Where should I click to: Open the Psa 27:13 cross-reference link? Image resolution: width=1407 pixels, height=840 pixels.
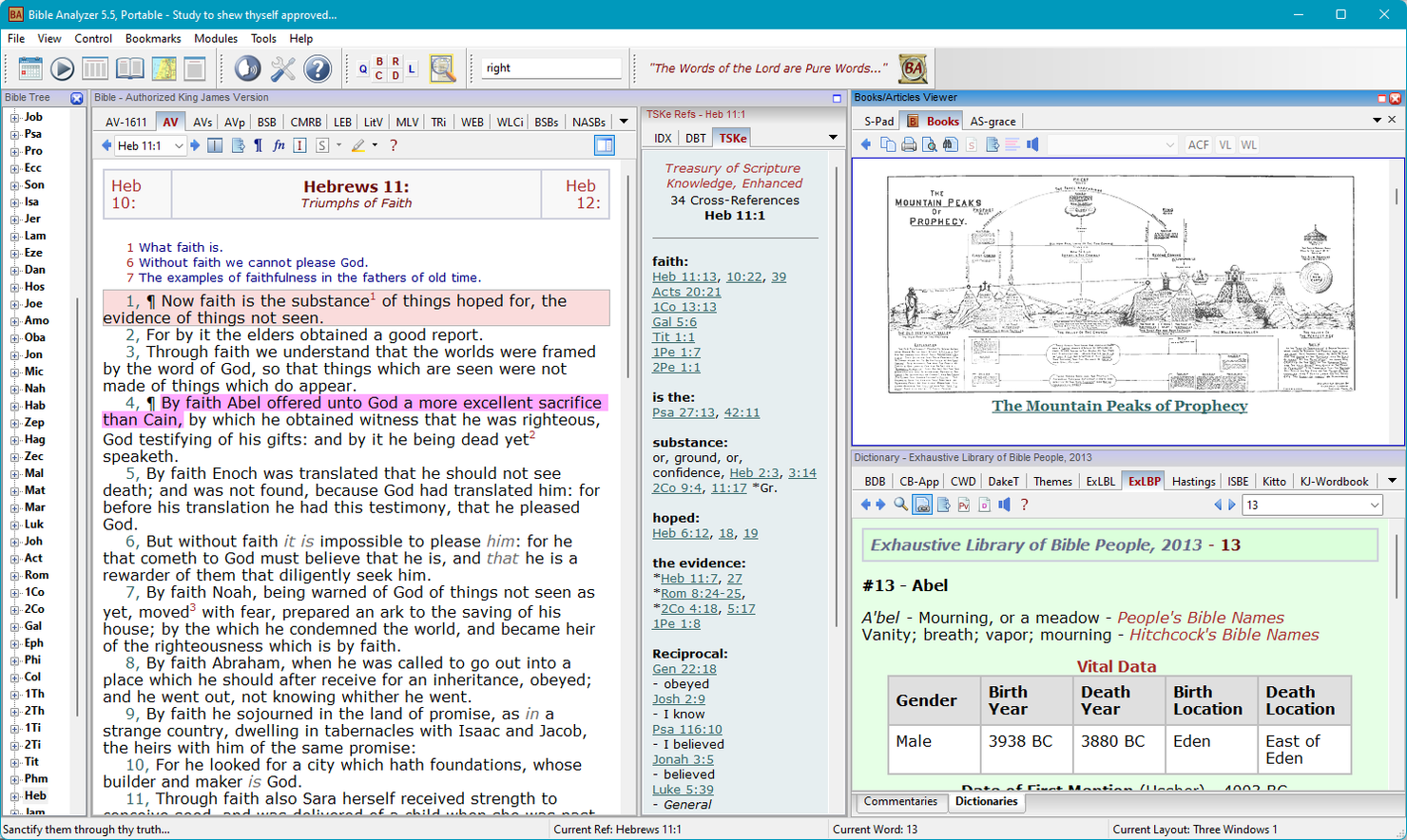(x=684, y=412)
